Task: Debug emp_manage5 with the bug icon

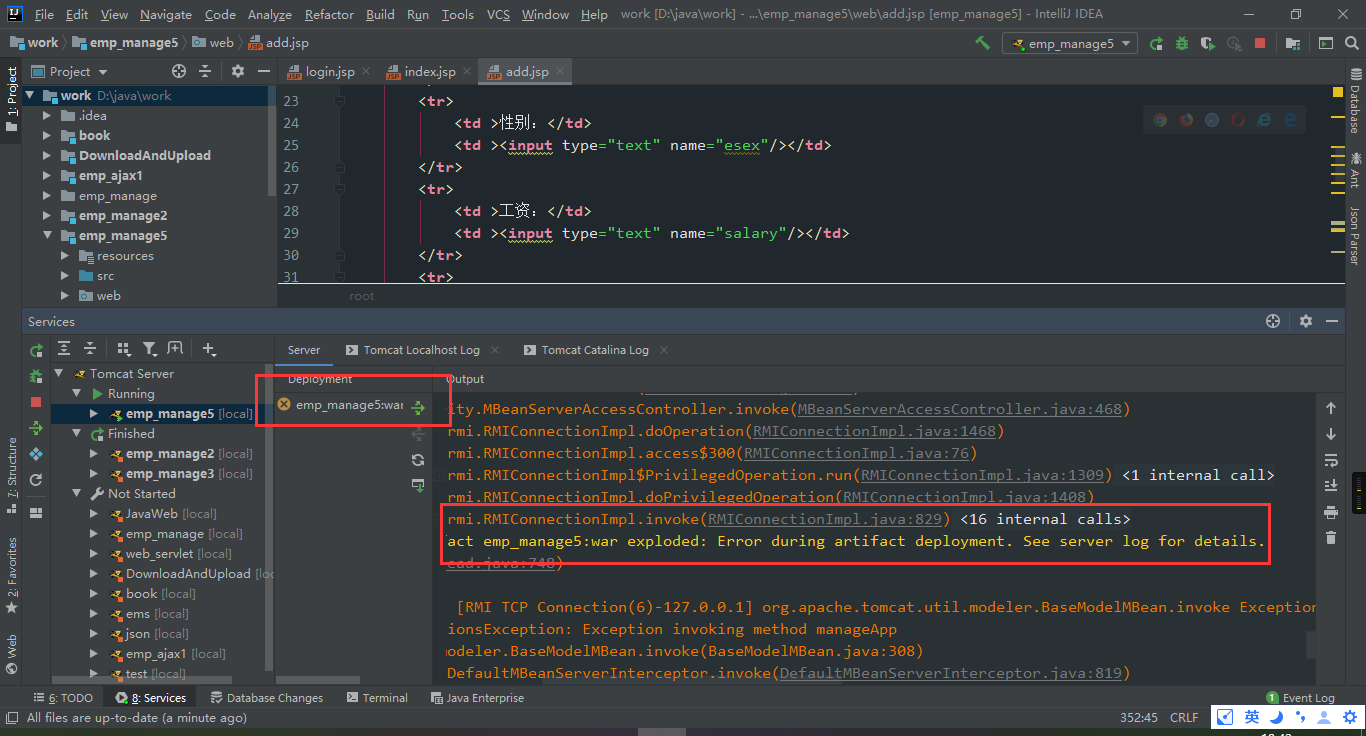Action: (x=1182, y=43)
